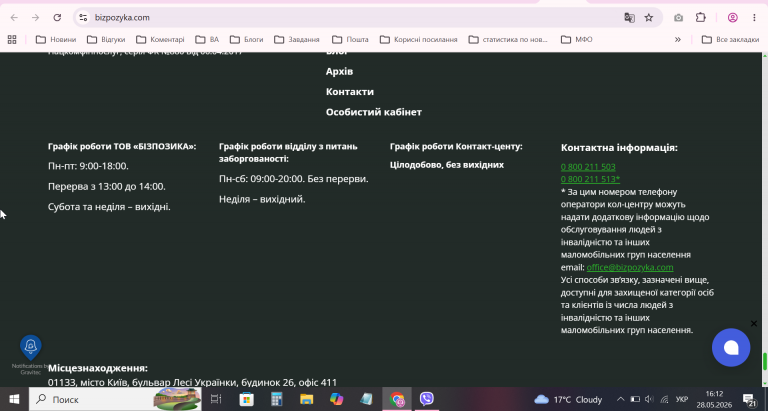This screenshot has height=411, width=768.
Task: Open the Контакти footer link
Action: tap(350, 92)
